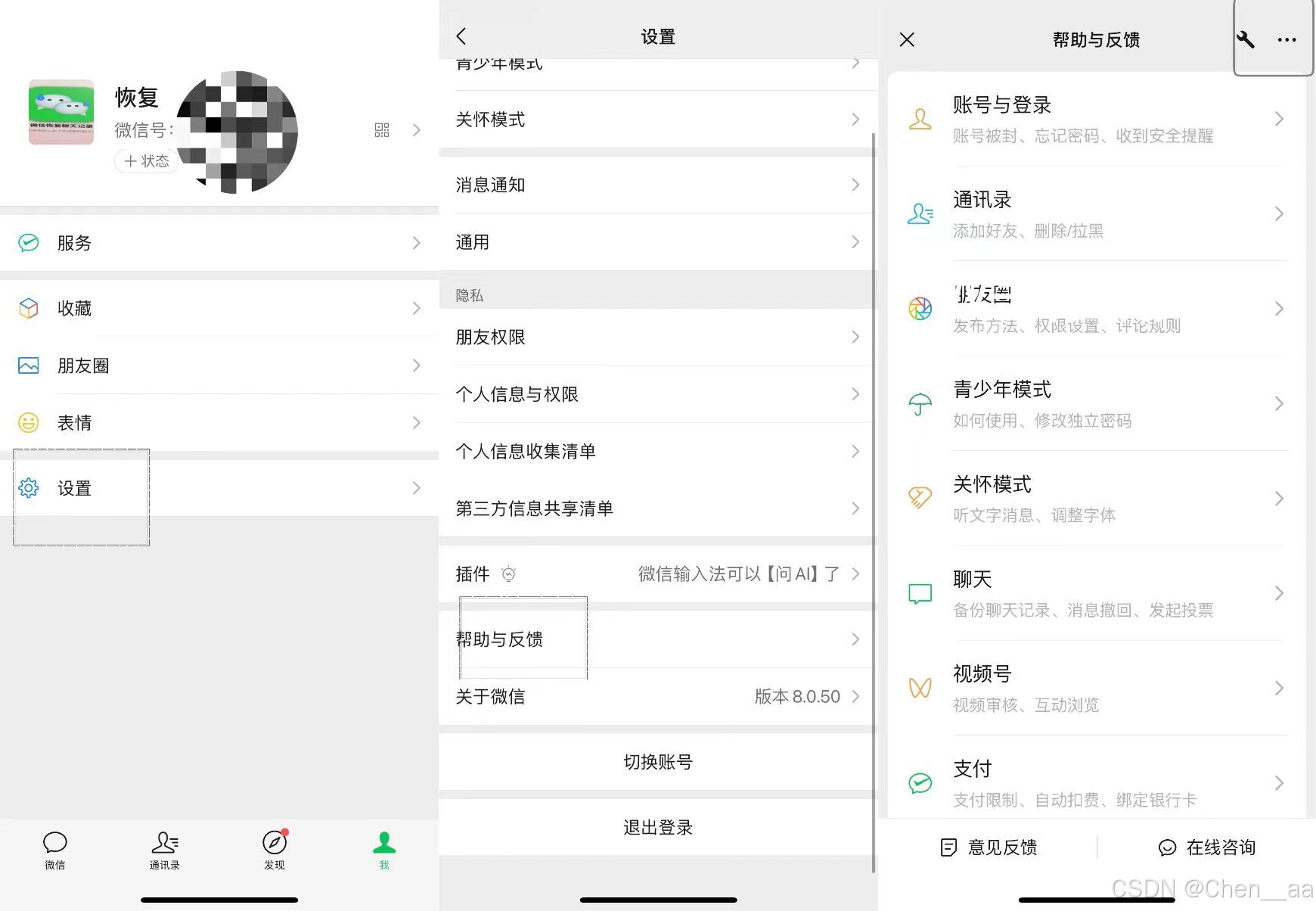Image resolution: width=1316 pixels, height=911 pixels.
Task: Open 关怀模式 in the settings list
Action: tap(658, 120)
